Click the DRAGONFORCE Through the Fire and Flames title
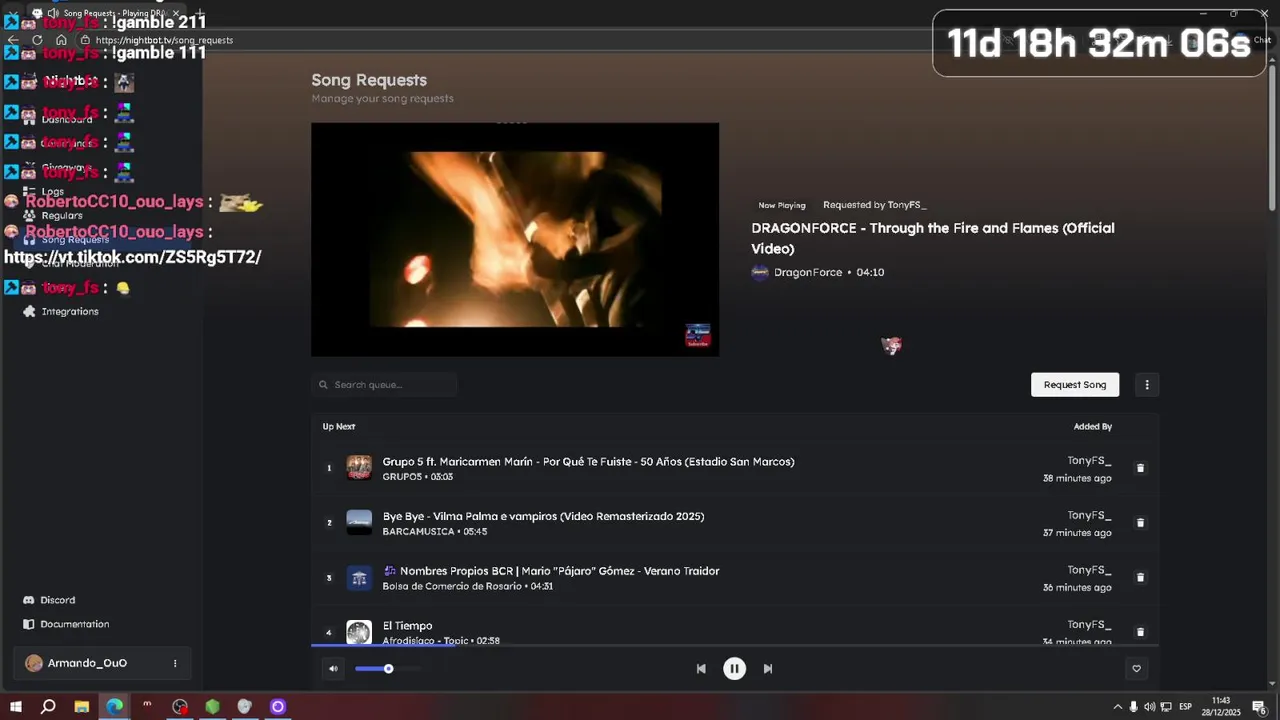The image size is (1280, 720). pos(933,238)
